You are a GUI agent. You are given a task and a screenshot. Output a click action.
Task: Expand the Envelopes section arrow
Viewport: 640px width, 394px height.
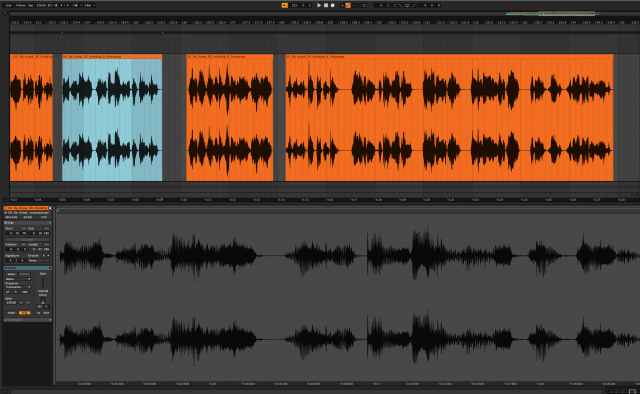[50, 320]
